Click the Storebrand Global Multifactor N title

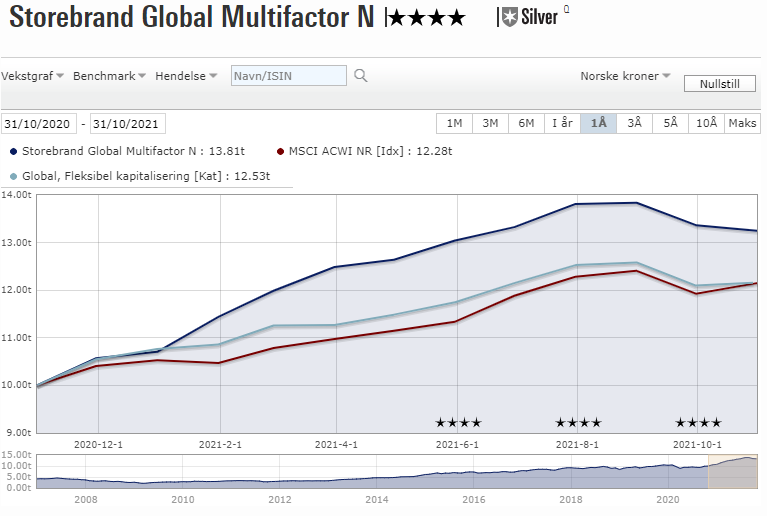pyautogui.click(x=192, y=17)
